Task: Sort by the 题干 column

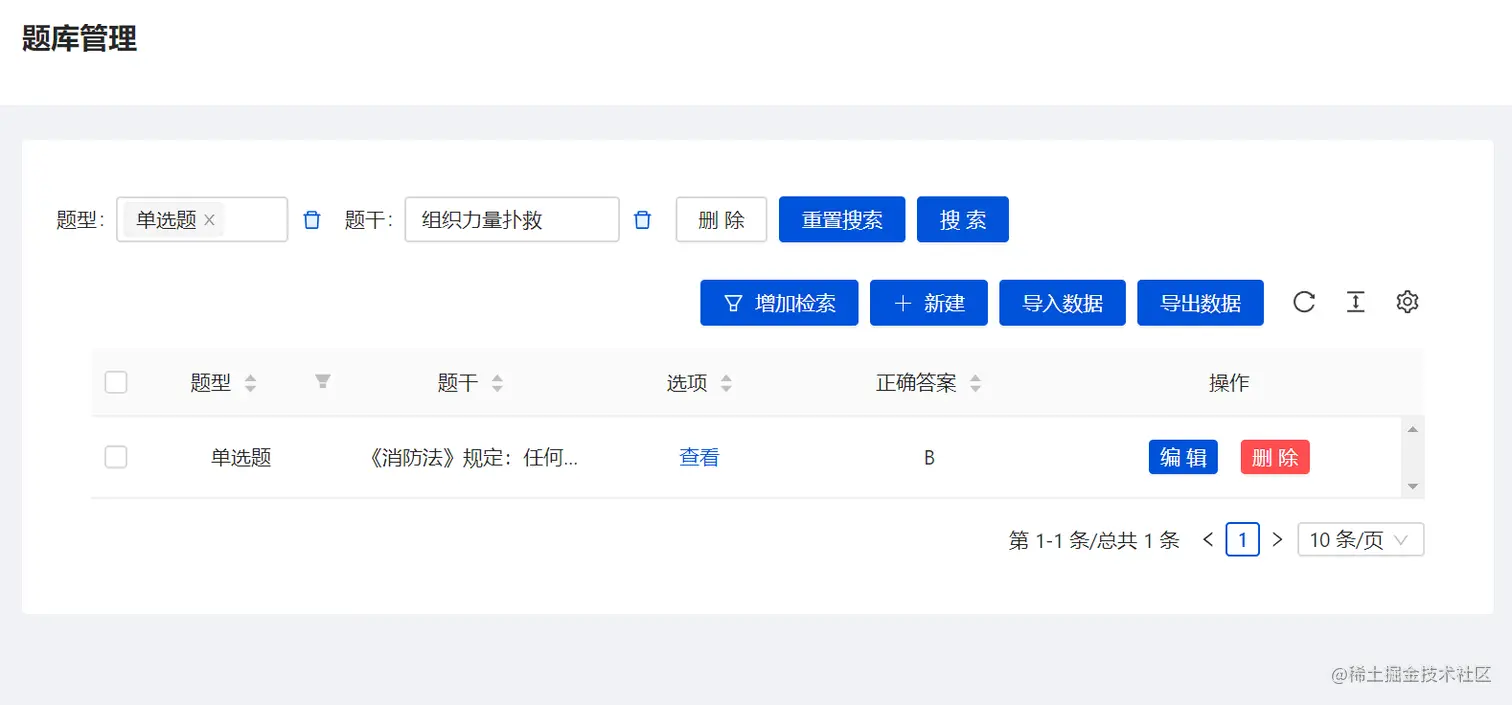Action: tap(497, 383)
